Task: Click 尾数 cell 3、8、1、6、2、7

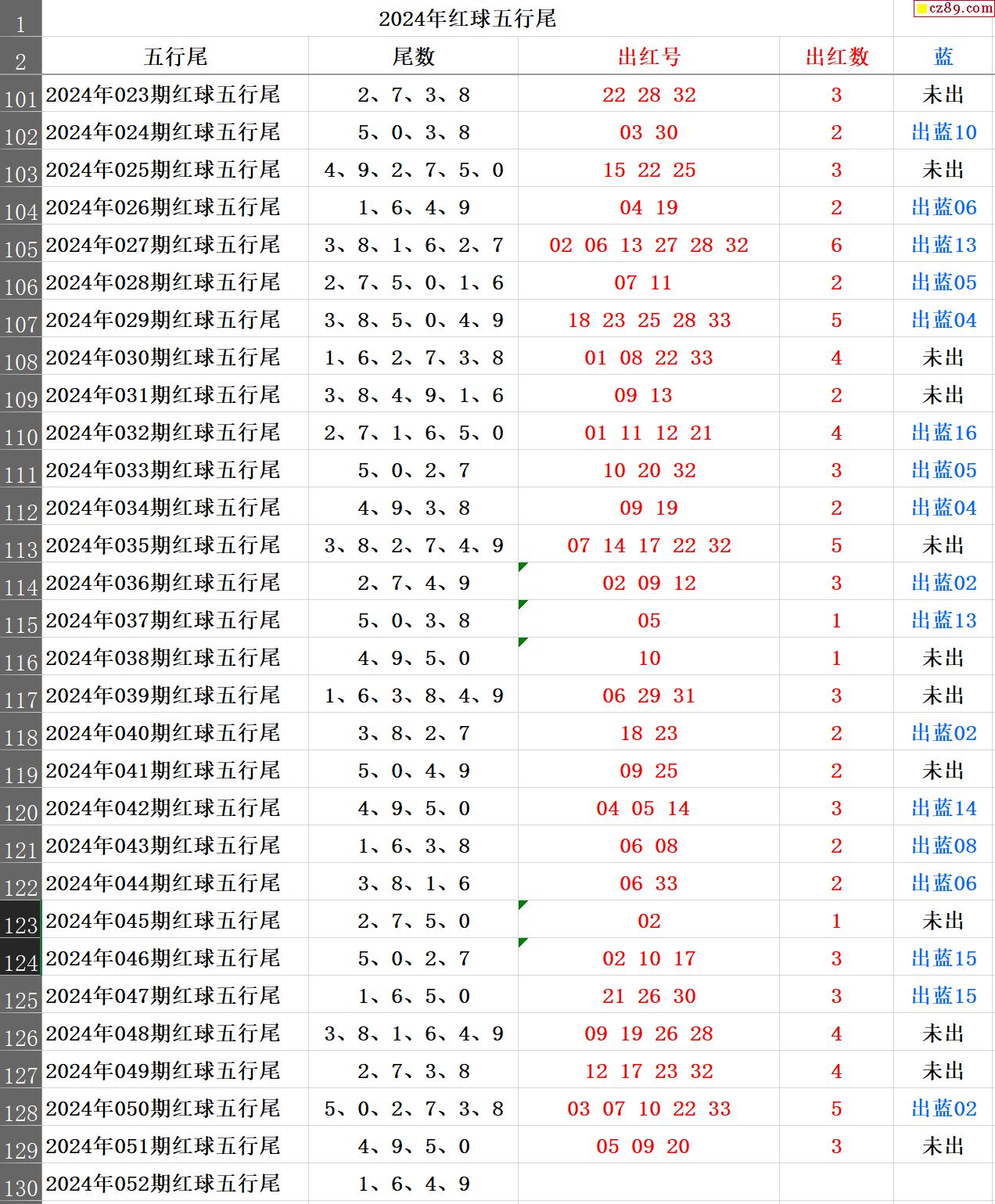Action: 413,245
